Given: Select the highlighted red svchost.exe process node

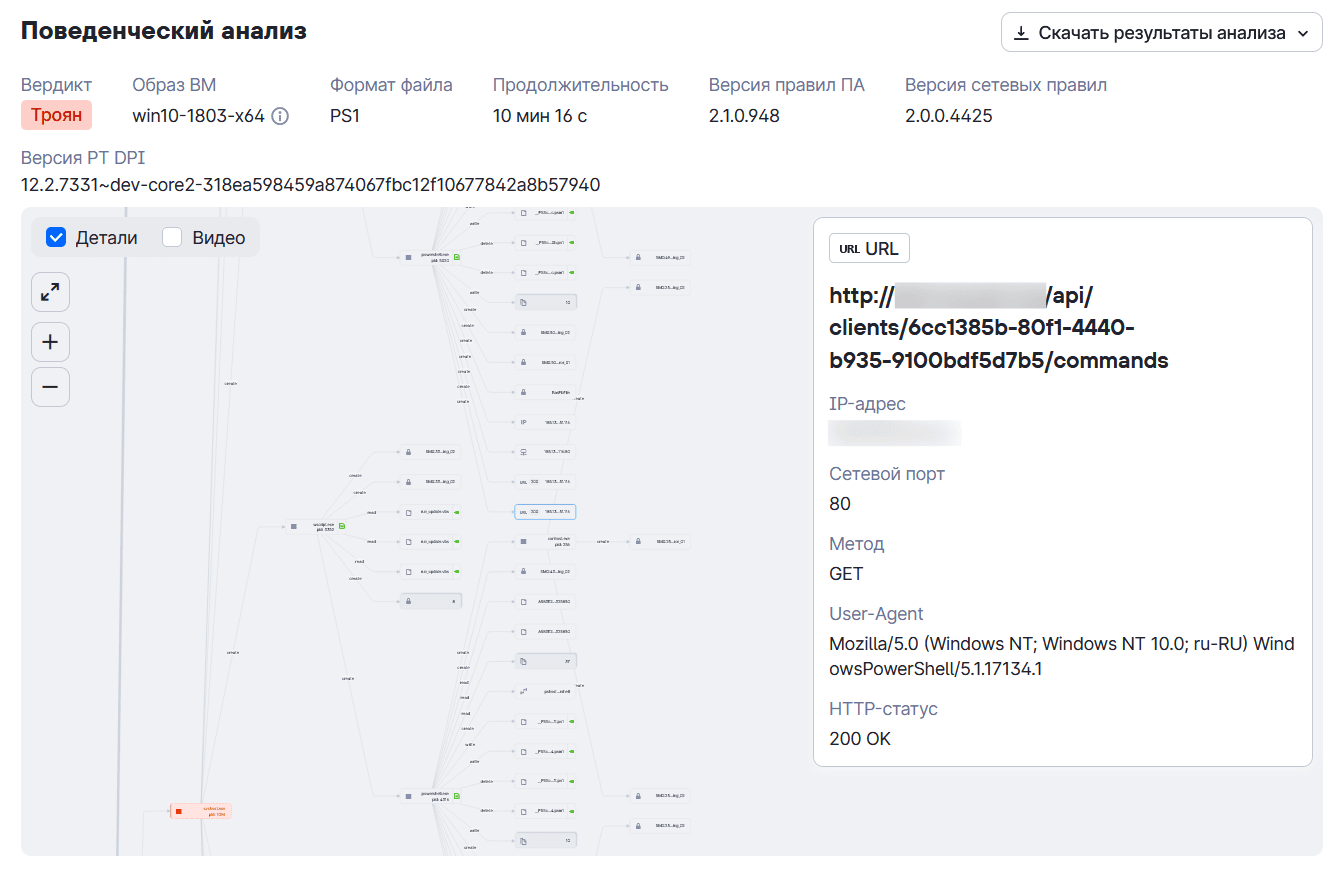Looking at the screenshot, I should [x=200, y=811].
